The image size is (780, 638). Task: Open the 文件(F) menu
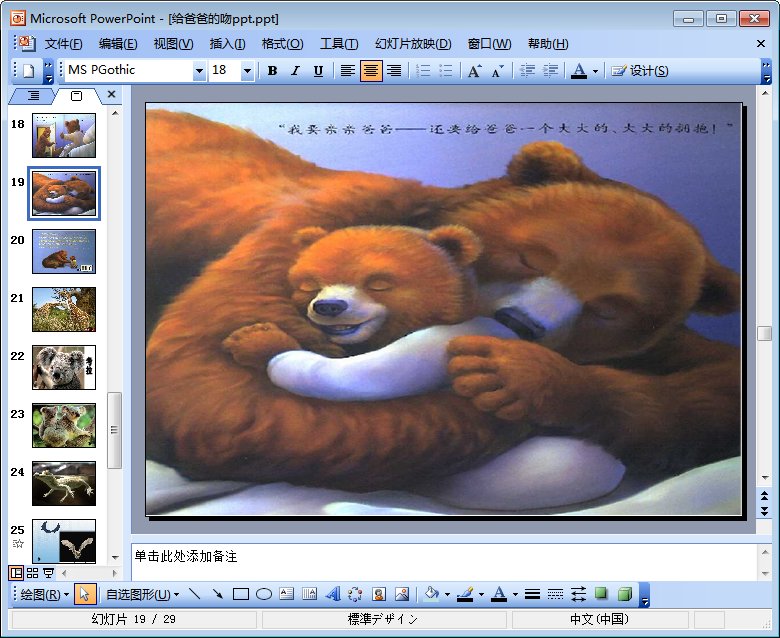[x=63, y=44]
